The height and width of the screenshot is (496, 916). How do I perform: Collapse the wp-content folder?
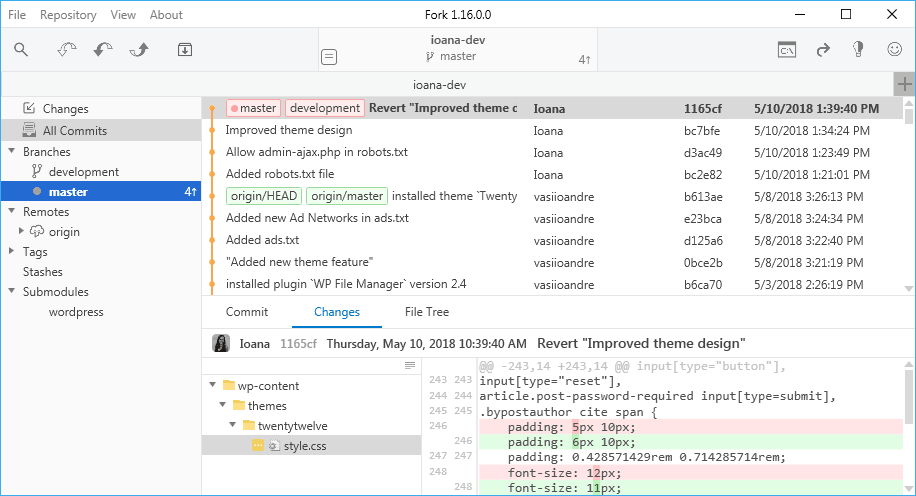point(213,386)
